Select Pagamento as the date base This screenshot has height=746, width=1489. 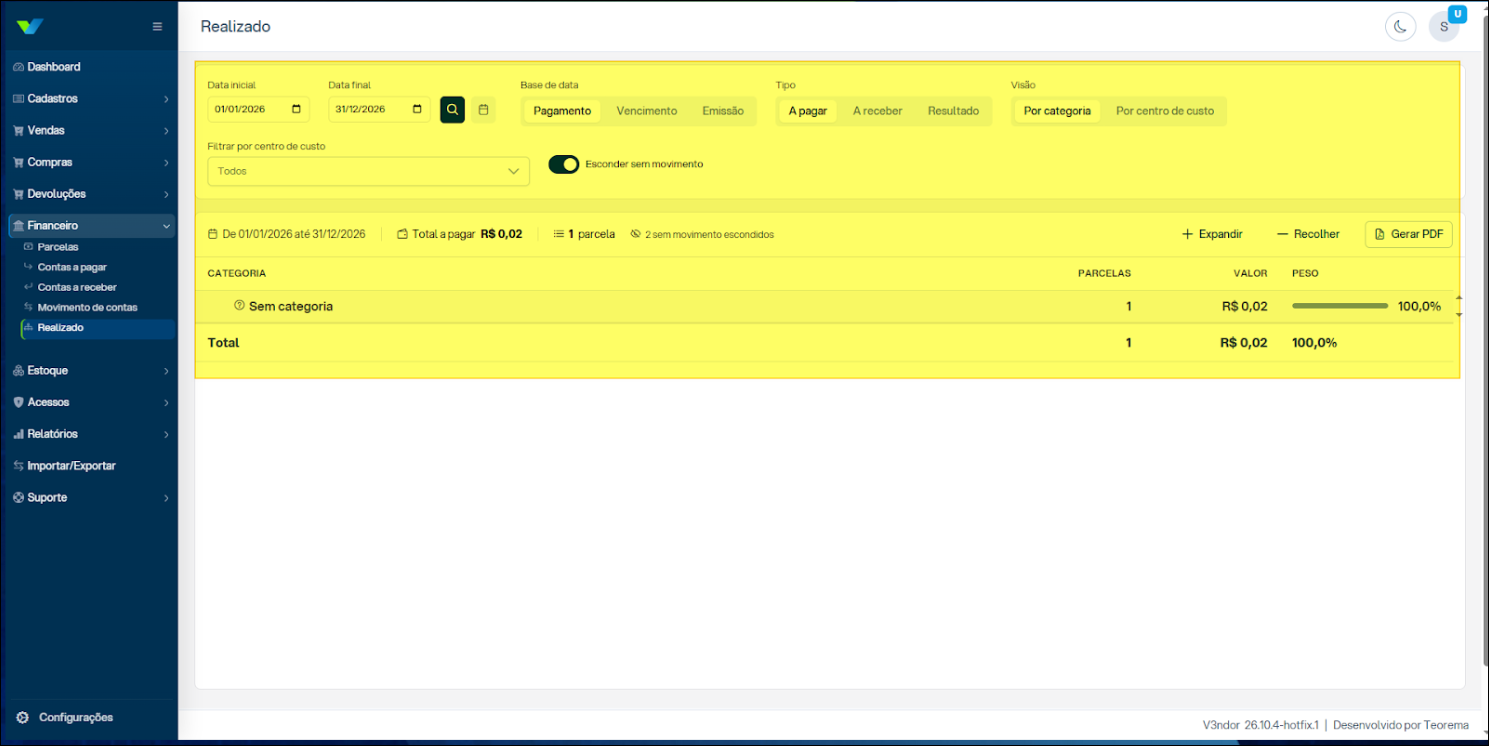click(x=562, y=111)
